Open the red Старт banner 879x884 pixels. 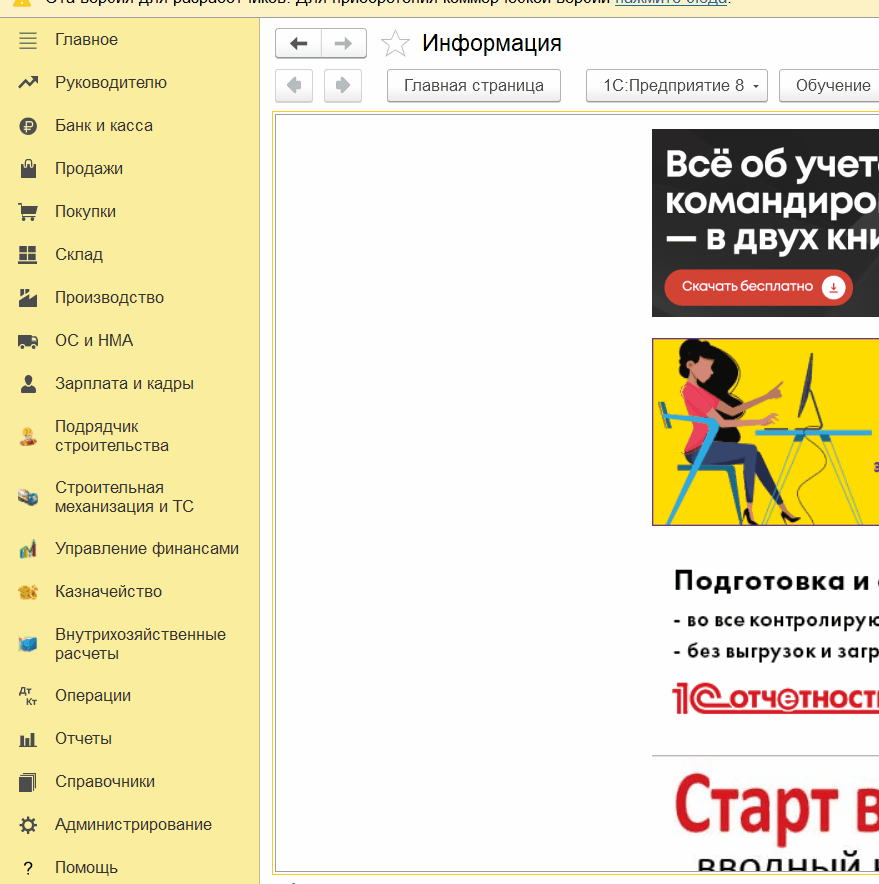[x=776, y=809]
